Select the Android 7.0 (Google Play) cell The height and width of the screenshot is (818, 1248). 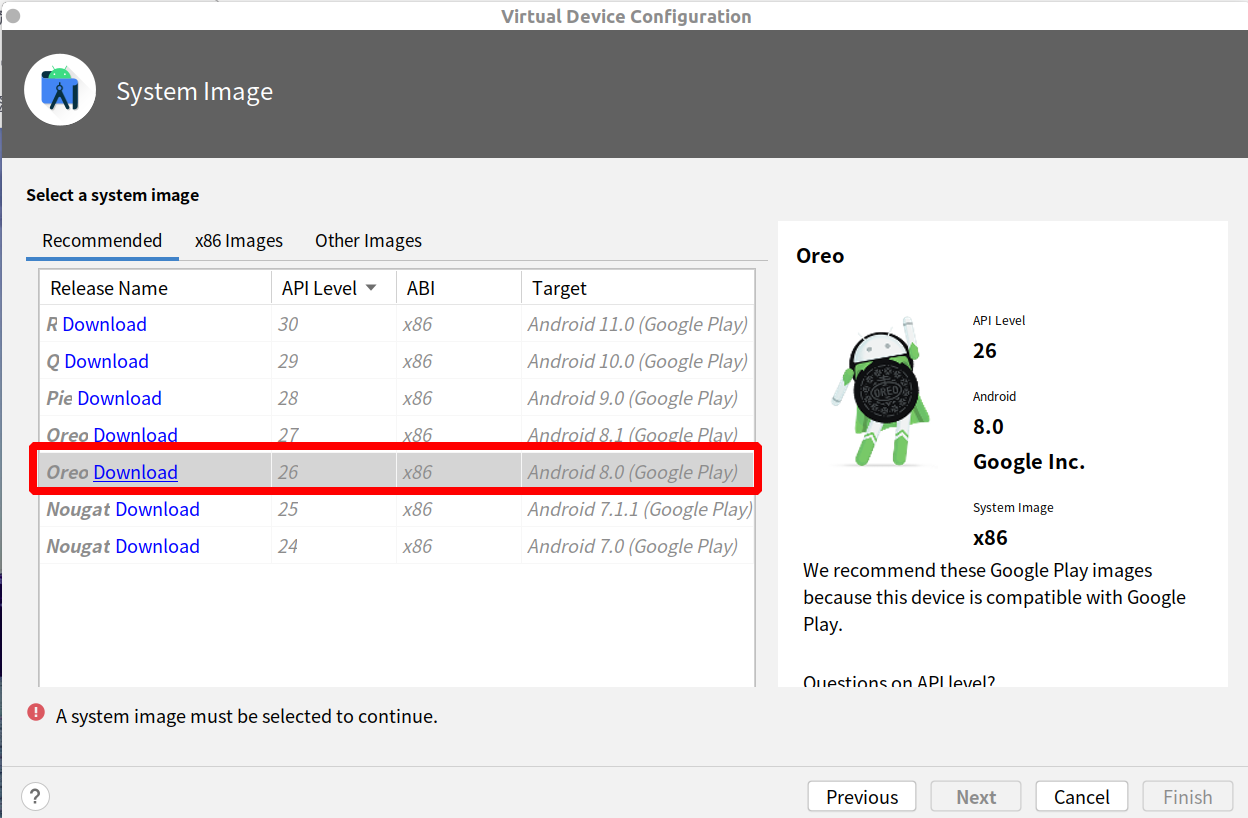click(x=638, y=546)
